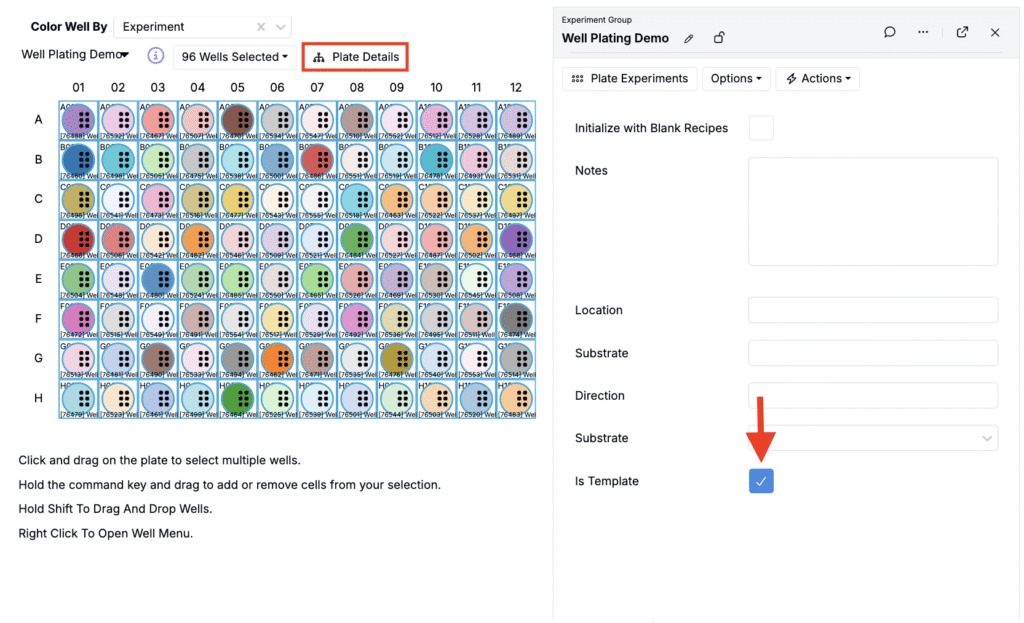Pop out panel with external link icon

point(962,32)
